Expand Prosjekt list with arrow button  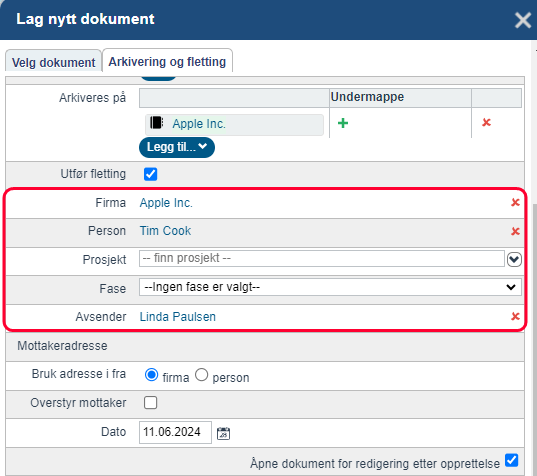coord(514,260)
